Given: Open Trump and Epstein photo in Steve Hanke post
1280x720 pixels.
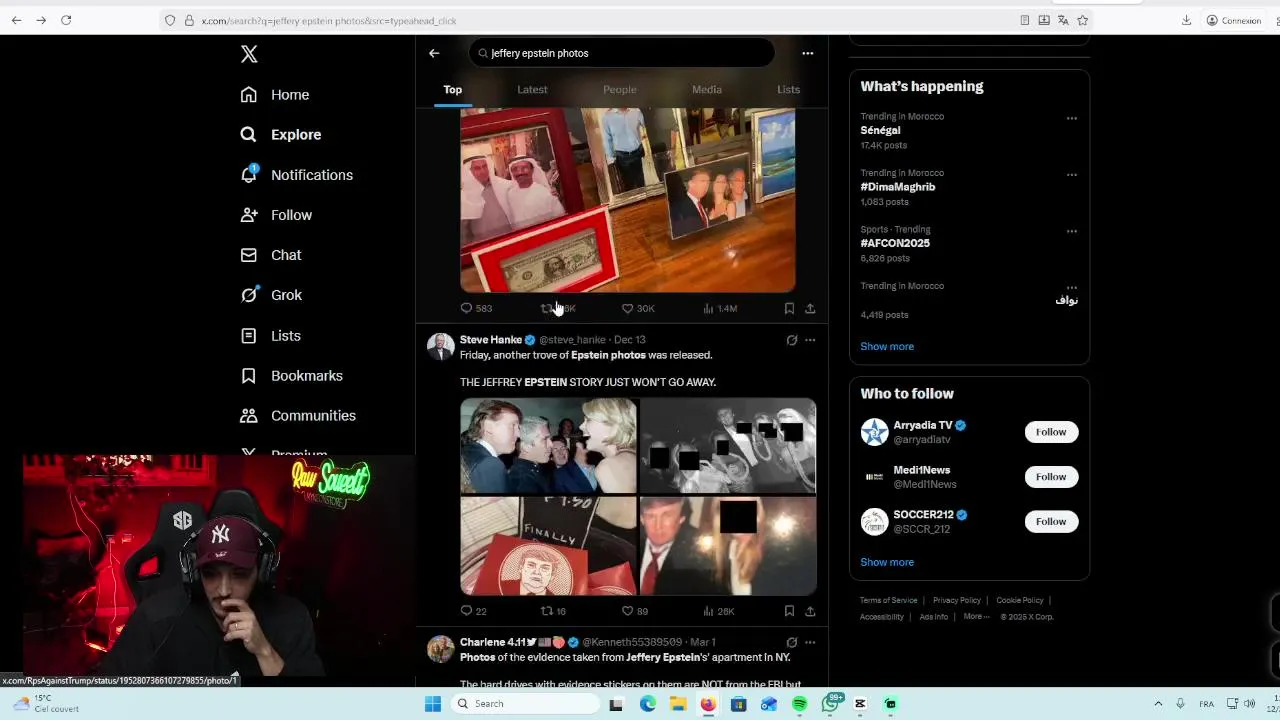Looking at the screenshot, I should coord(548,446).
